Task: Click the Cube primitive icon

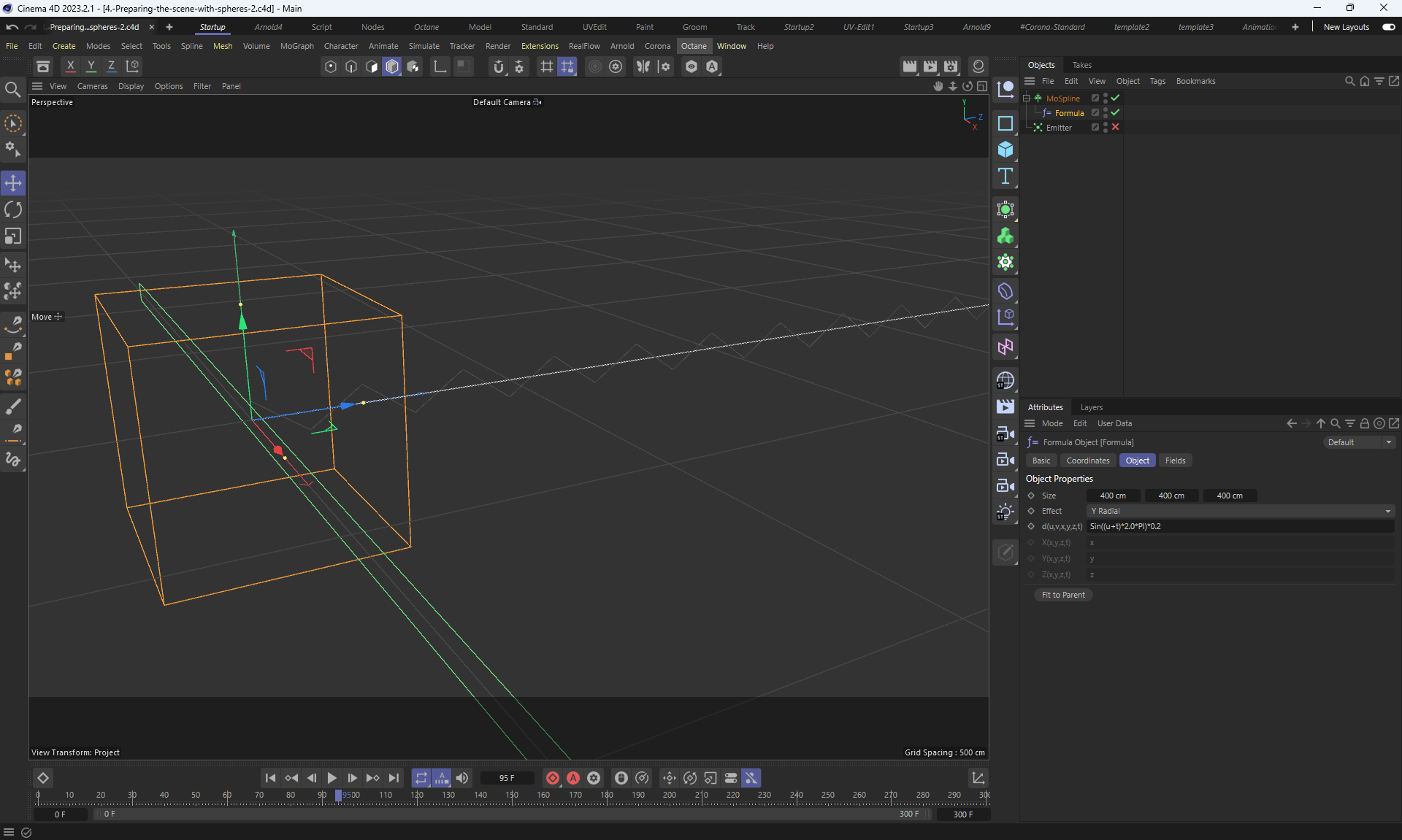Action: pos(1005,150)
